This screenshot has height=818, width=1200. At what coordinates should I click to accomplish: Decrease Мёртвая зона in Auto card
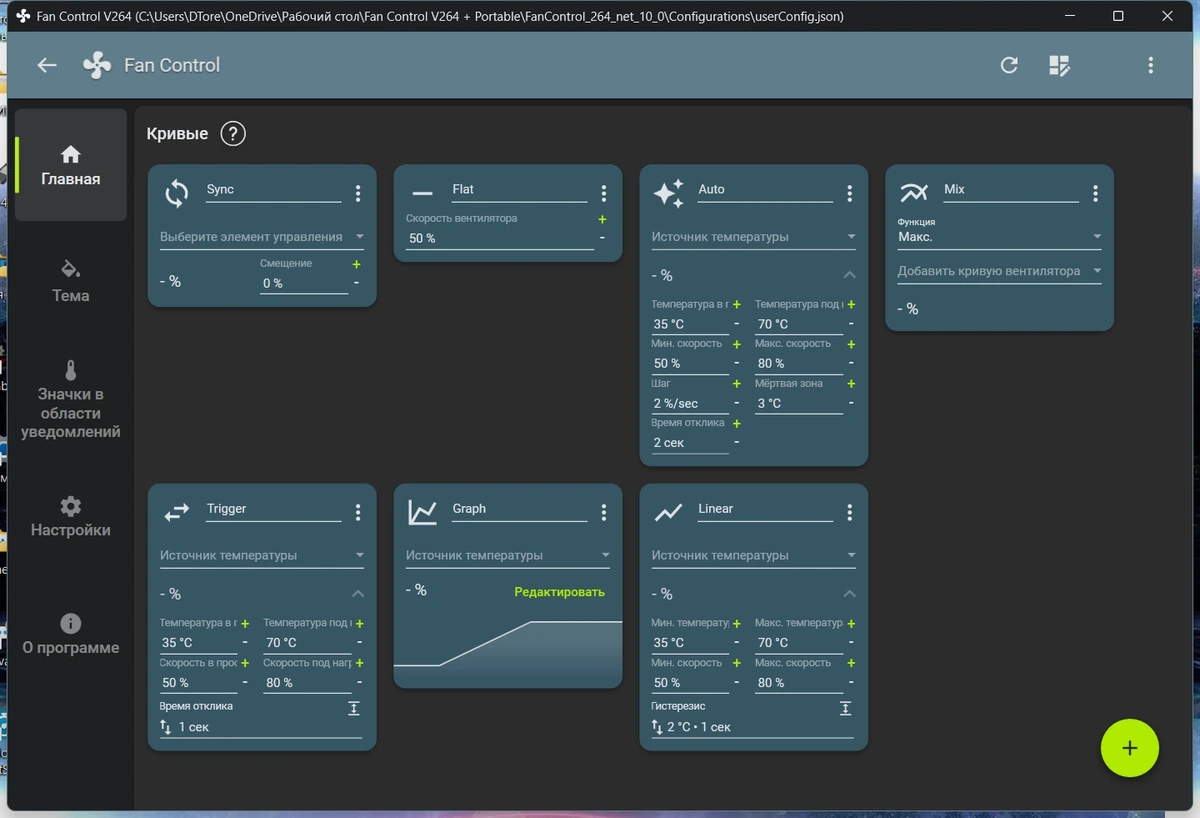[851, 403]
